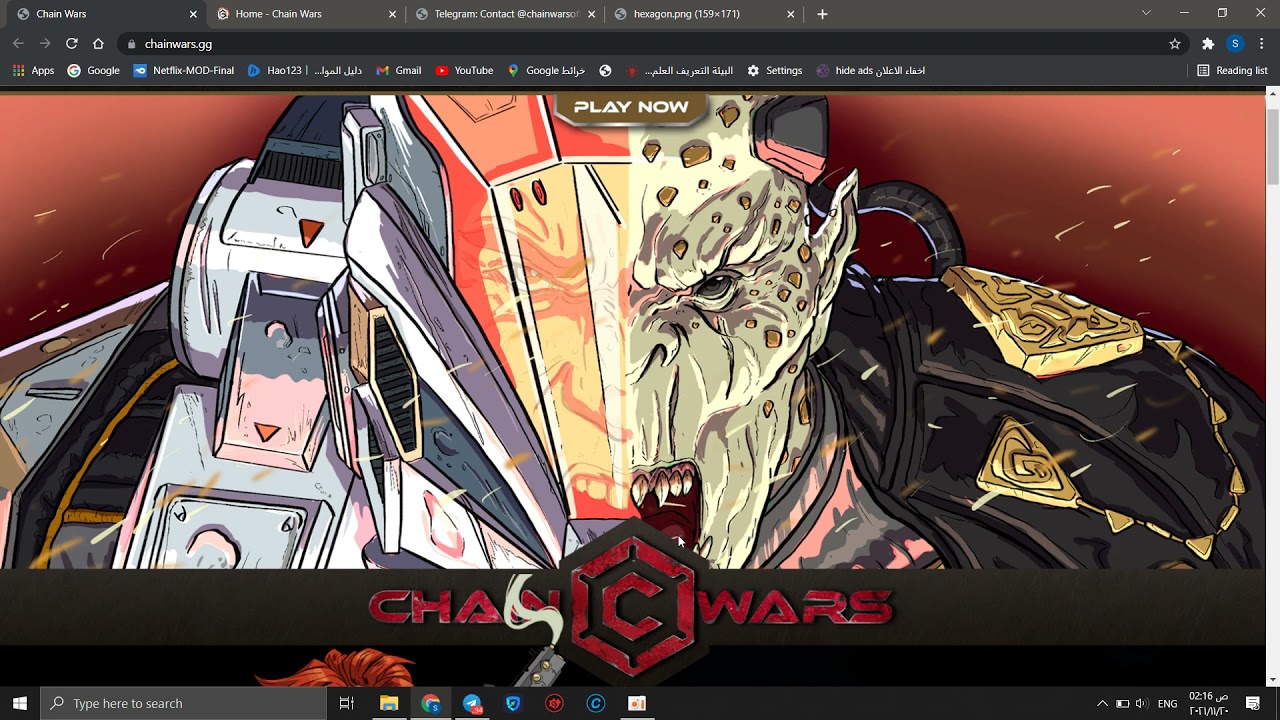Focus the chainwars.gg address bar
Image resolution: width=1280 pixels, height=720 pixels.
tap(650, 44)
